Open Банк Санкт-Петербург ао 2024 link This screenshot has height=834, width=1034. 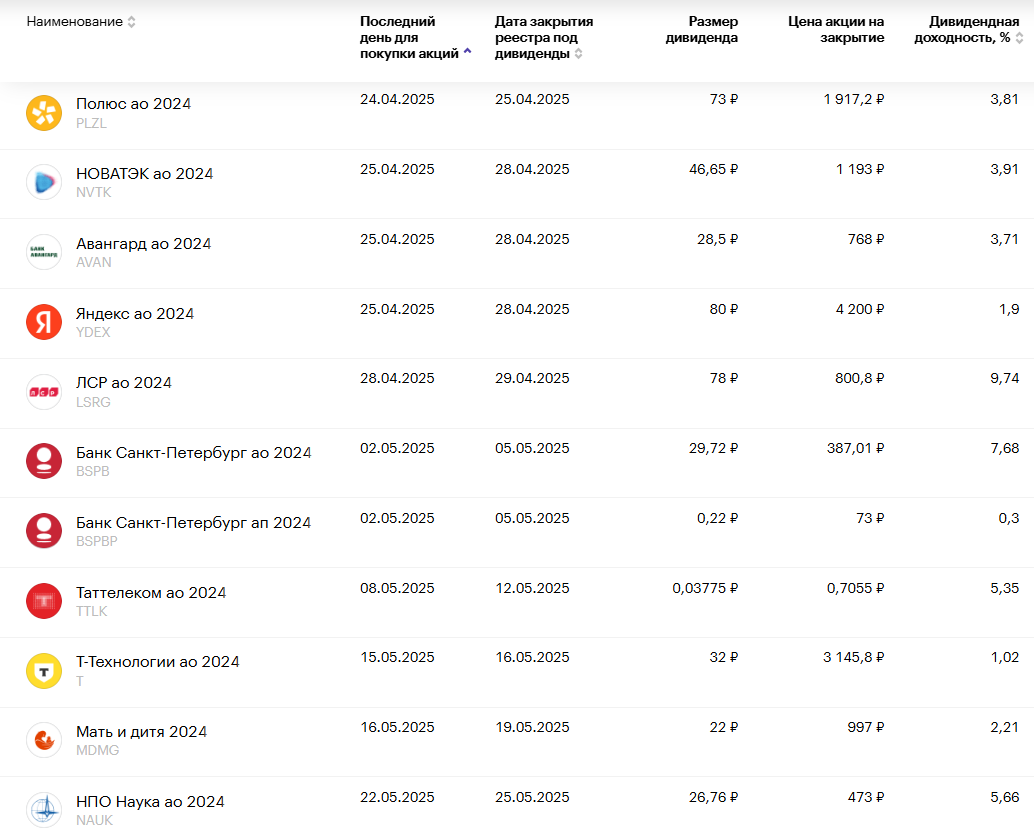(194, 453)
